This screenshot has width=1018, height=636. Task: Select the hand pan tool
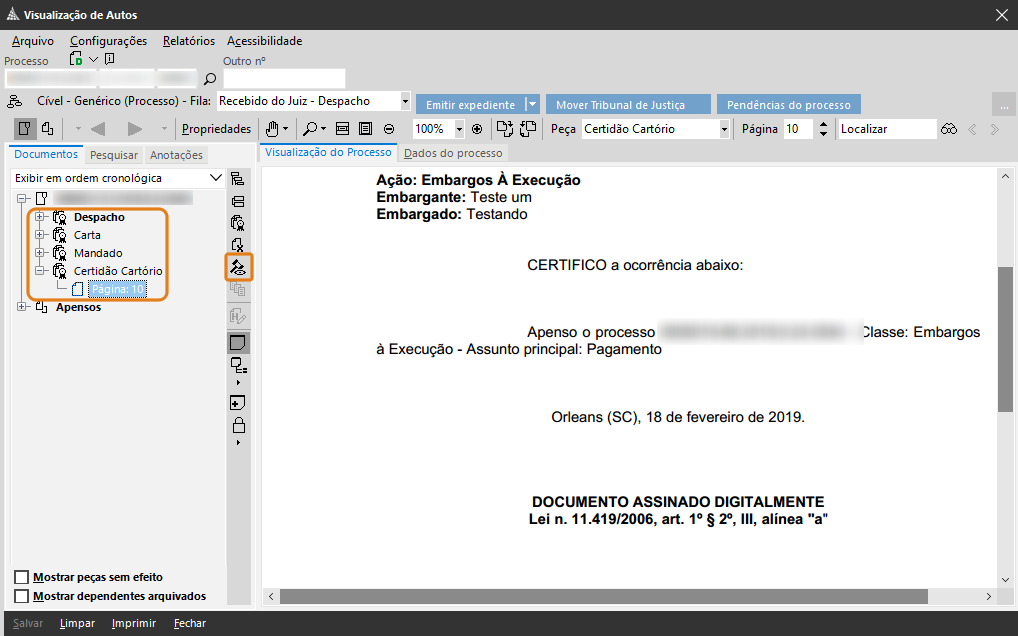pos(271,129)
